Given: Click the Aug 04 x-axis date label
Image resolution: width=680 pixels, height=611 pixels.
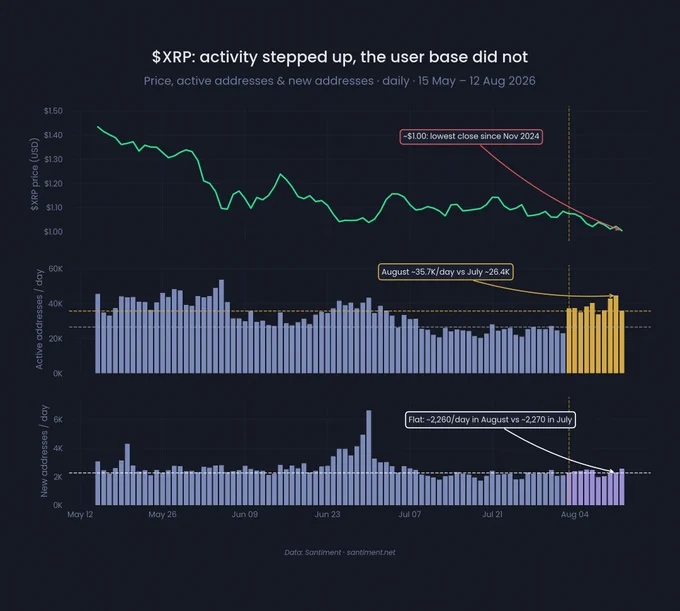Looking at the screenshot, I should coord(575,515).
